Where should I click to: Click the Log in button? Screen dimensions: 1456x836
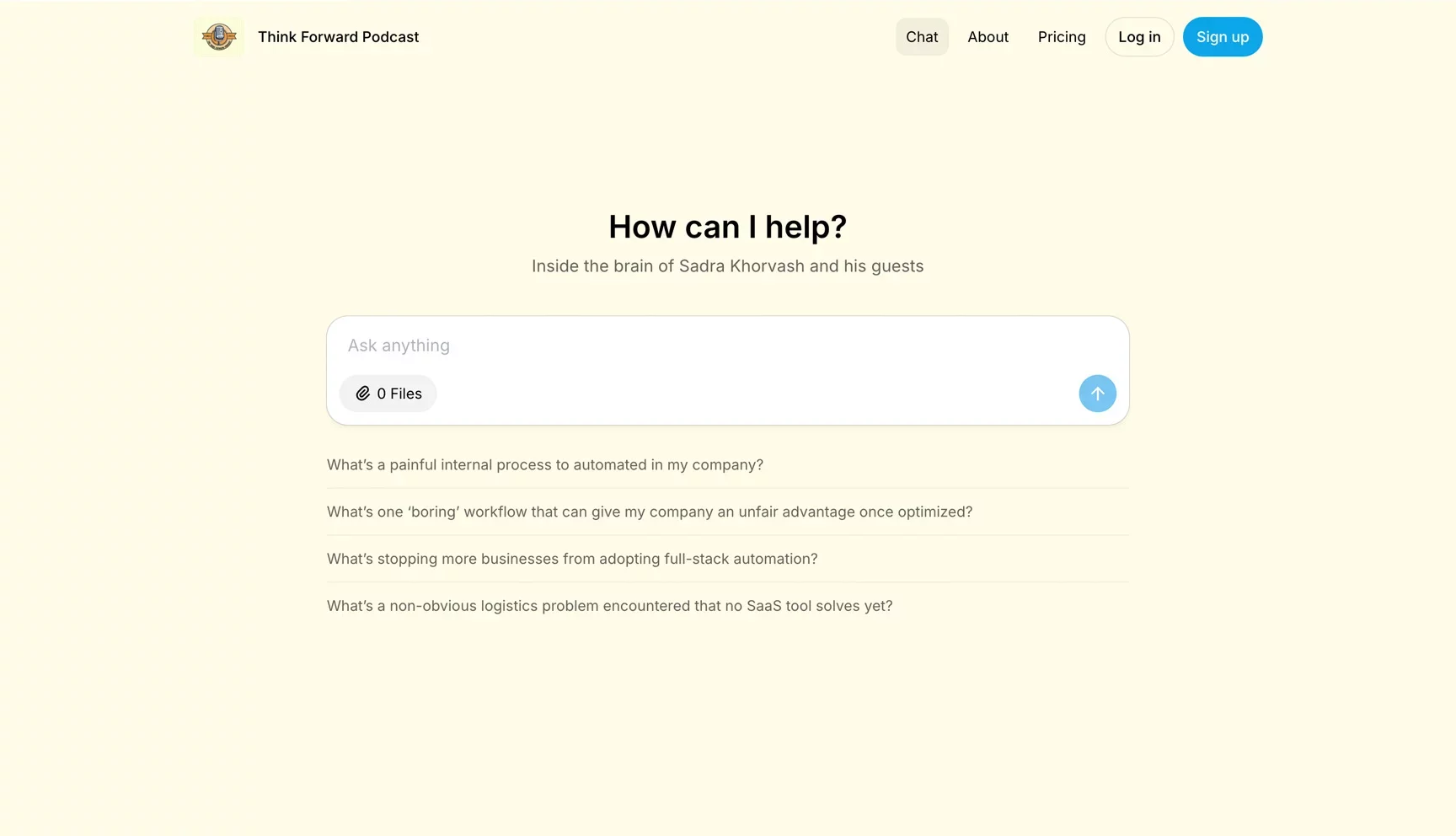pos(1139,37)
